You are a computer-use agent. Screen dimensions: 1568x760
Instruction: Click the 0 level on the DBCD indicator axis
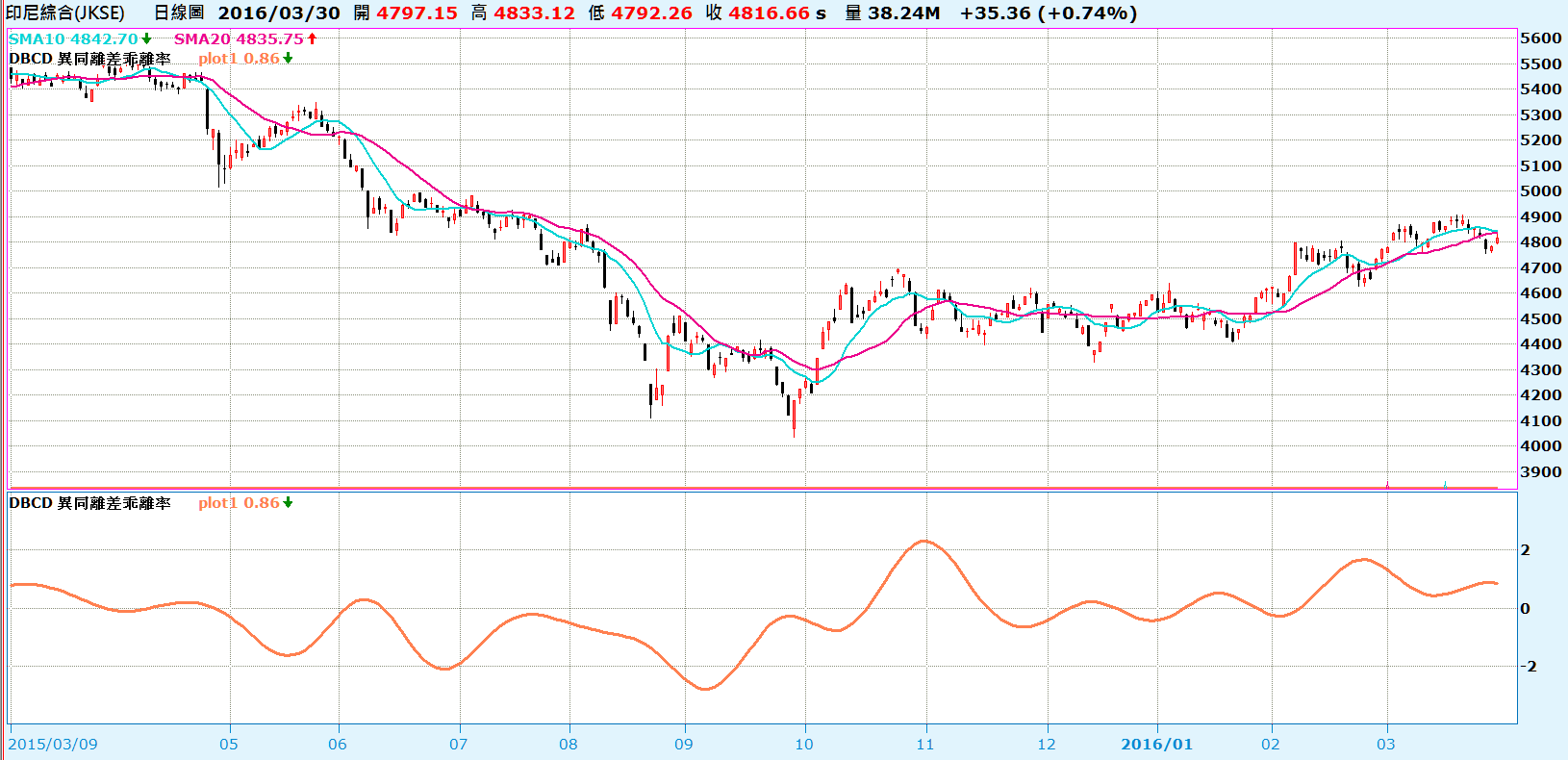click(x=1525, y=609)
